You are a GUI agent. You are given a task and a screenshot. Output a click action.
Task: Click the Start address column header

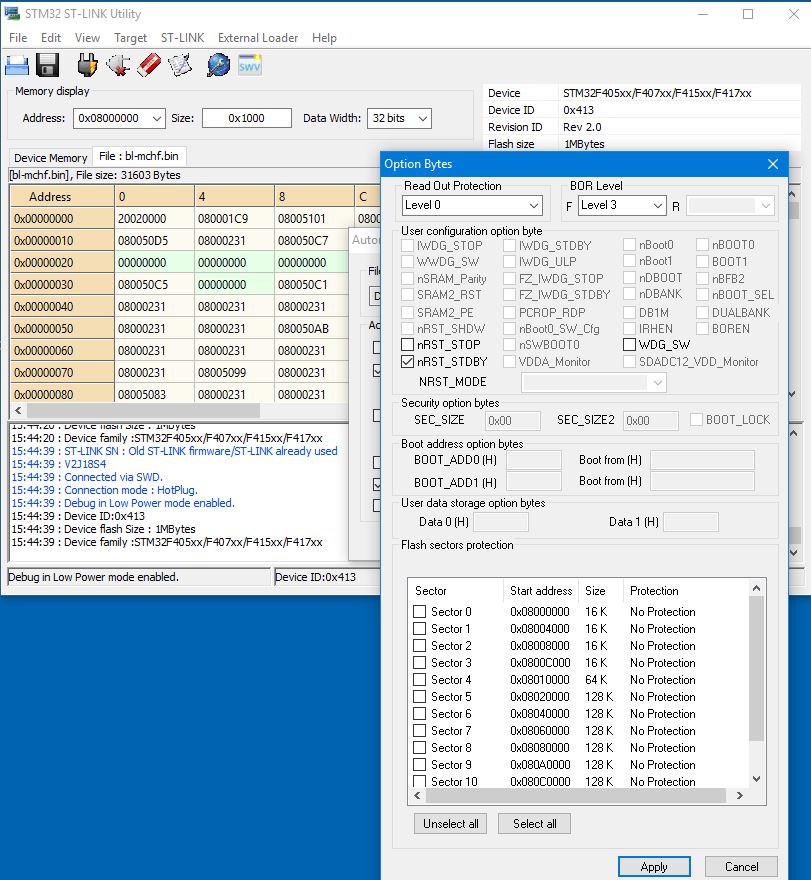point(541,590)
